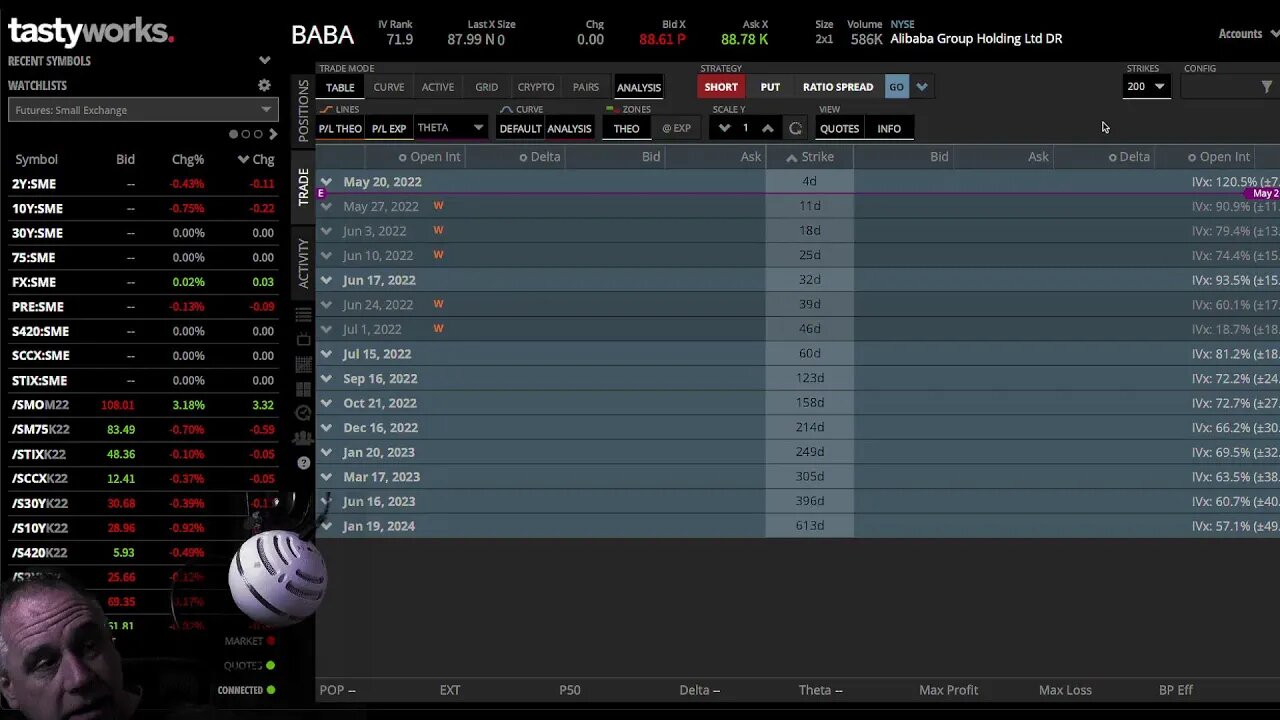Switch view to INFO
The height and width of the screenshot is (720, 1280).
[889, 128]
